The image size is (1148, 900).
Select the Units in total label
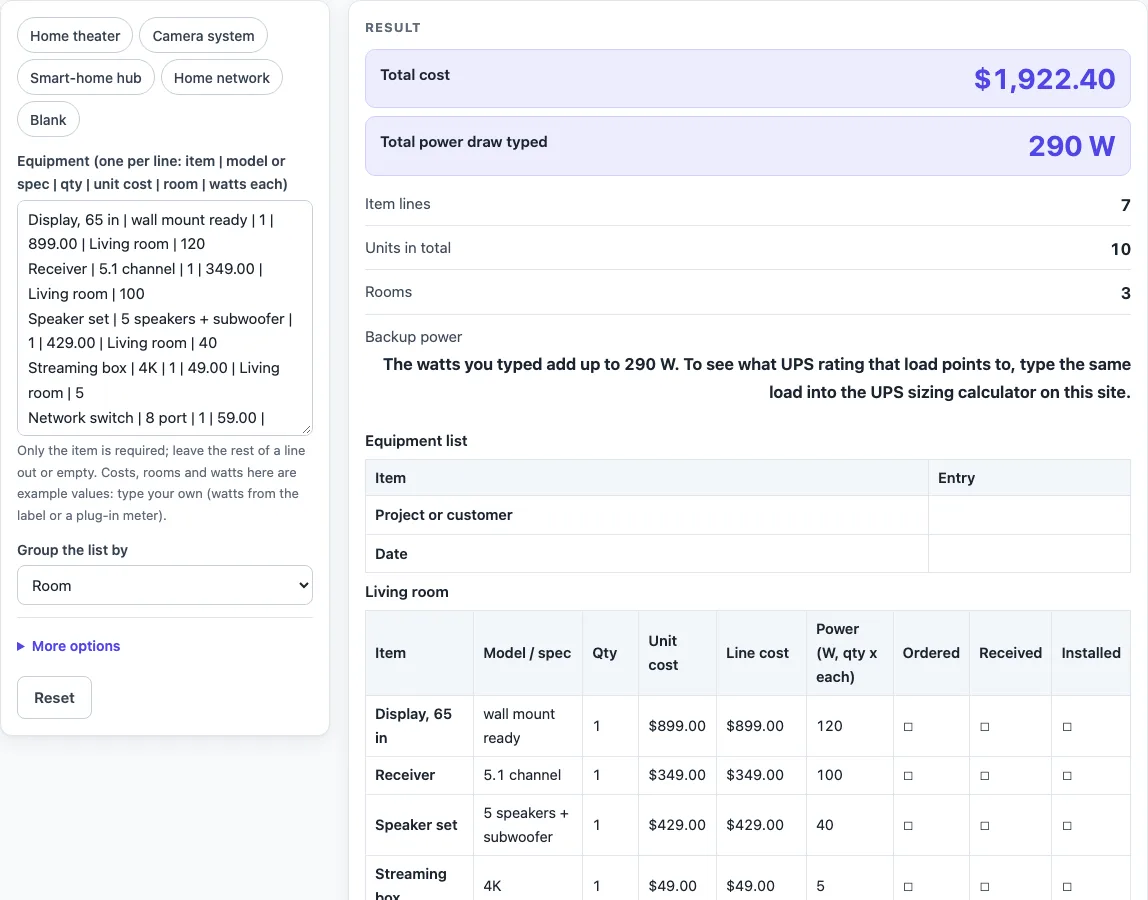click(x=408, y=248)
